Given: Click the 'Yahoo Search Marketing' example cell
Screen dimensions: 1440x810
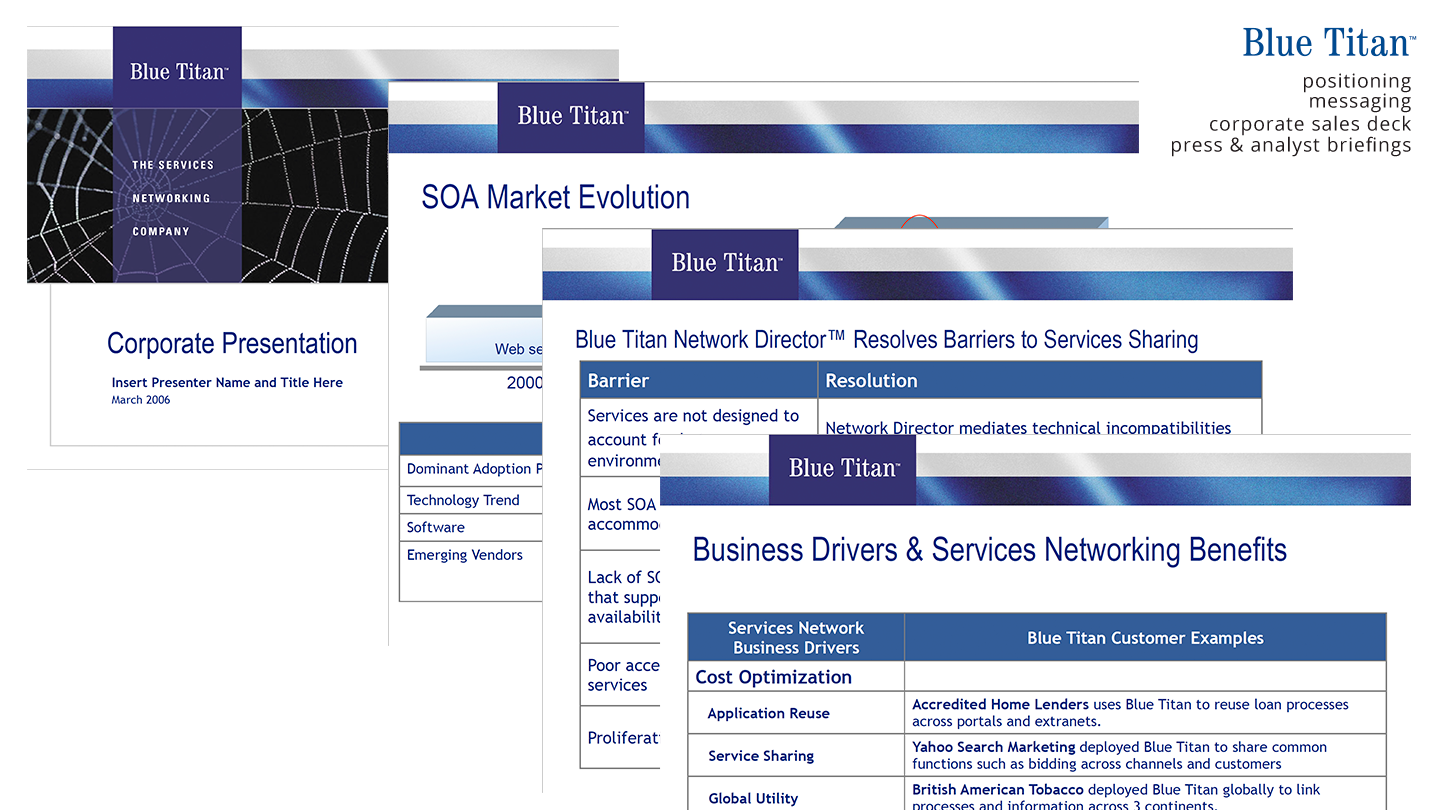Looking at the screenshot, I should click(1145, 756).
